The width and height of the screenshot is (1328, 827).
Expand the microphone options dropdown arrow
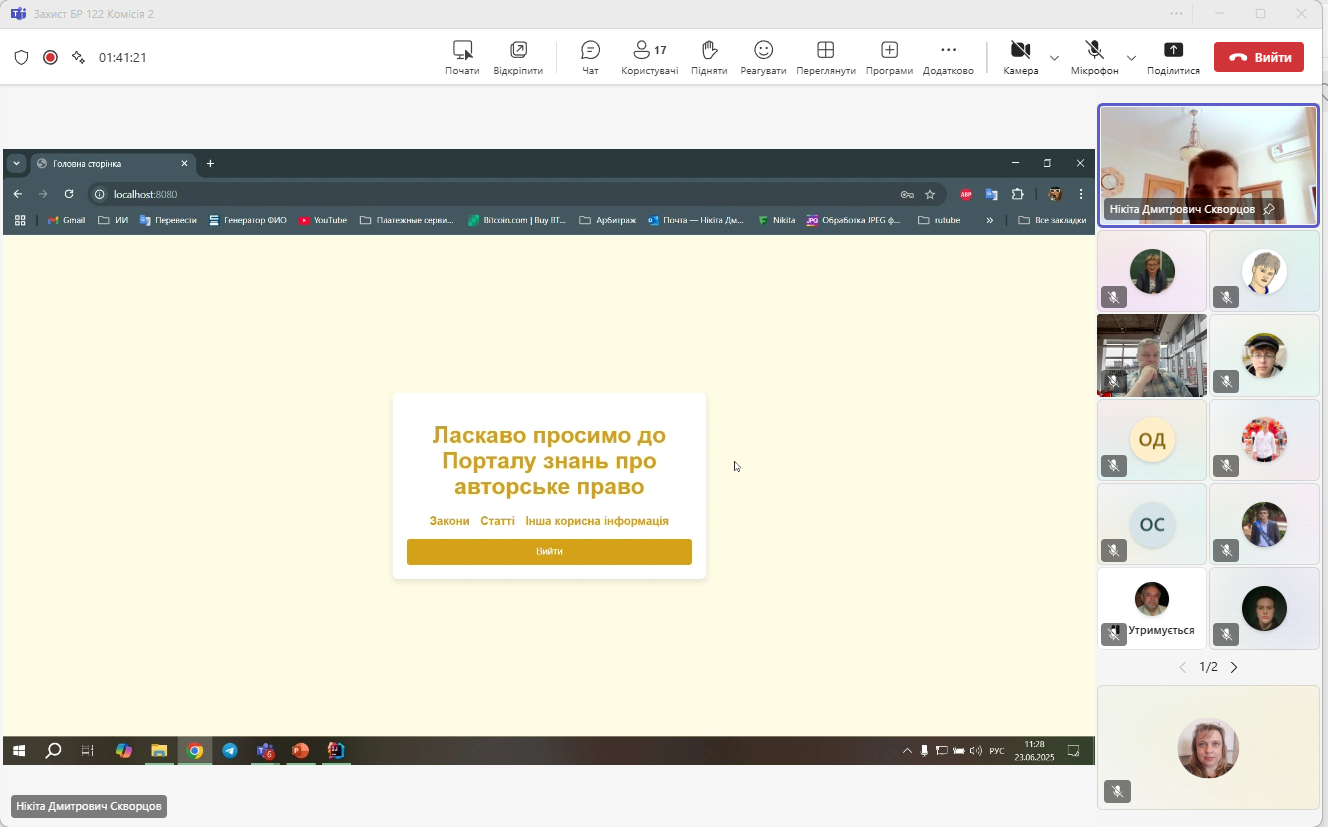tap(1131, 58)
